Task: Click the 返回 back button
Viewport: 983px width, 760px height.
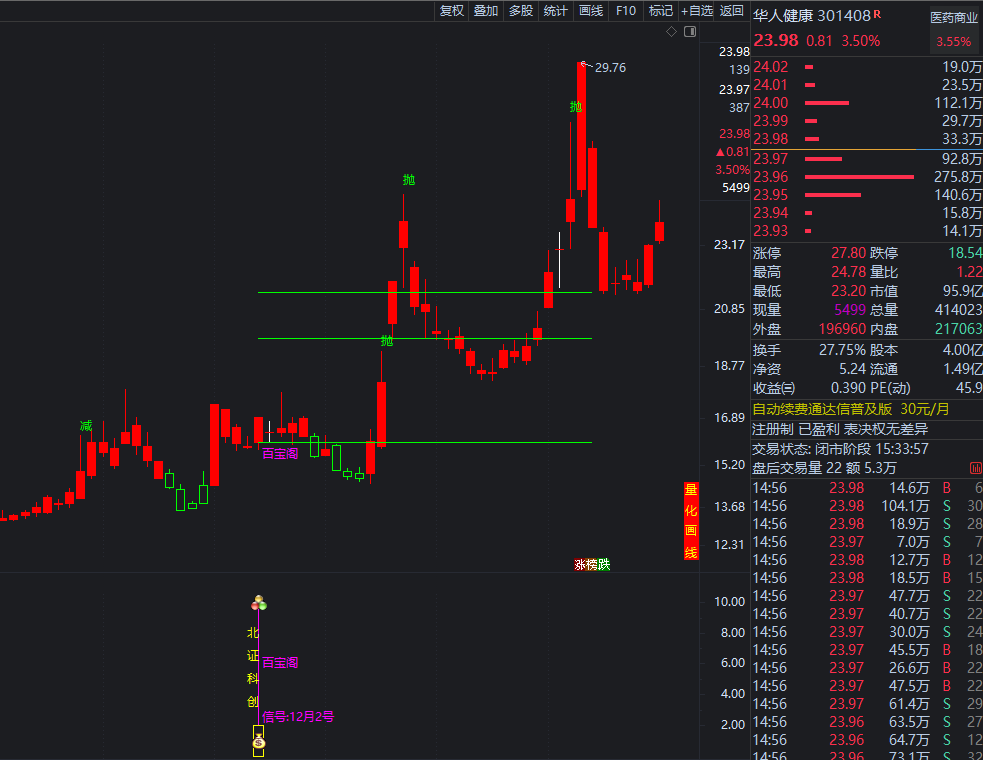Action: tap(732, 11)
